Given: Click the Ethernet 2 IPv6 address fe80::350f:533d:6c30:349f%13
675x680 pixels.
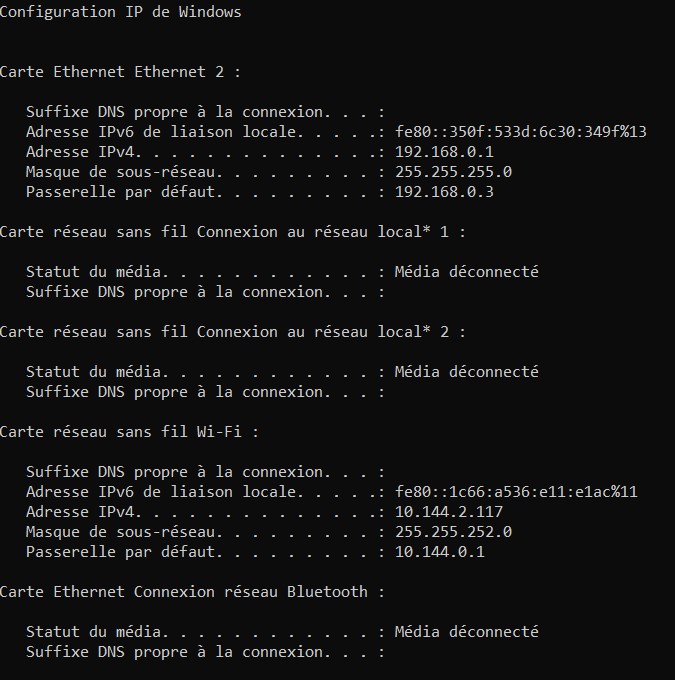Looking at the screenshot, I should pos(521,132).
